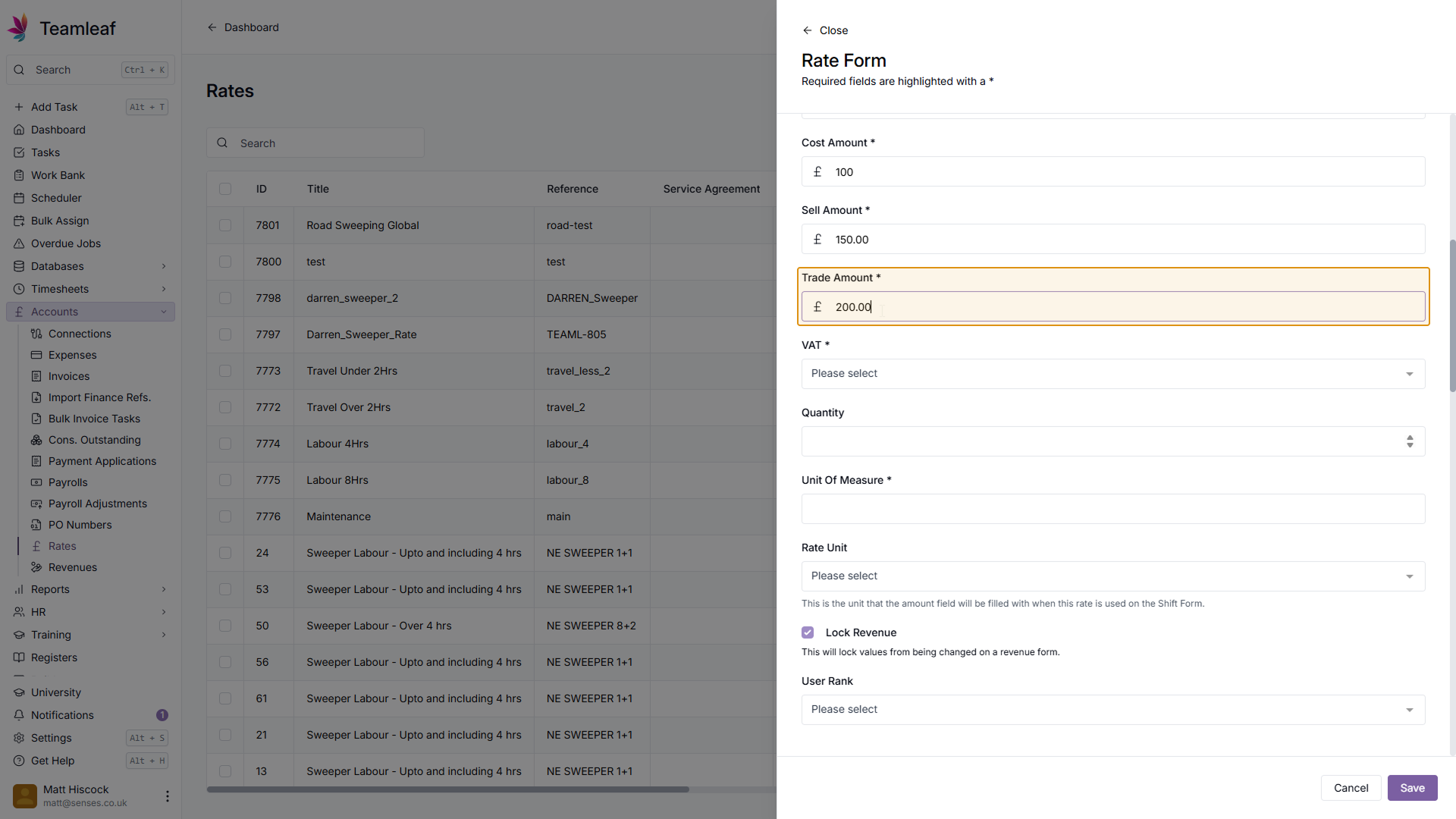Uncheck the Lock Revenue checkbox
The height and width of the screenshot is (819, 1456).
click(x=808, y=632)
